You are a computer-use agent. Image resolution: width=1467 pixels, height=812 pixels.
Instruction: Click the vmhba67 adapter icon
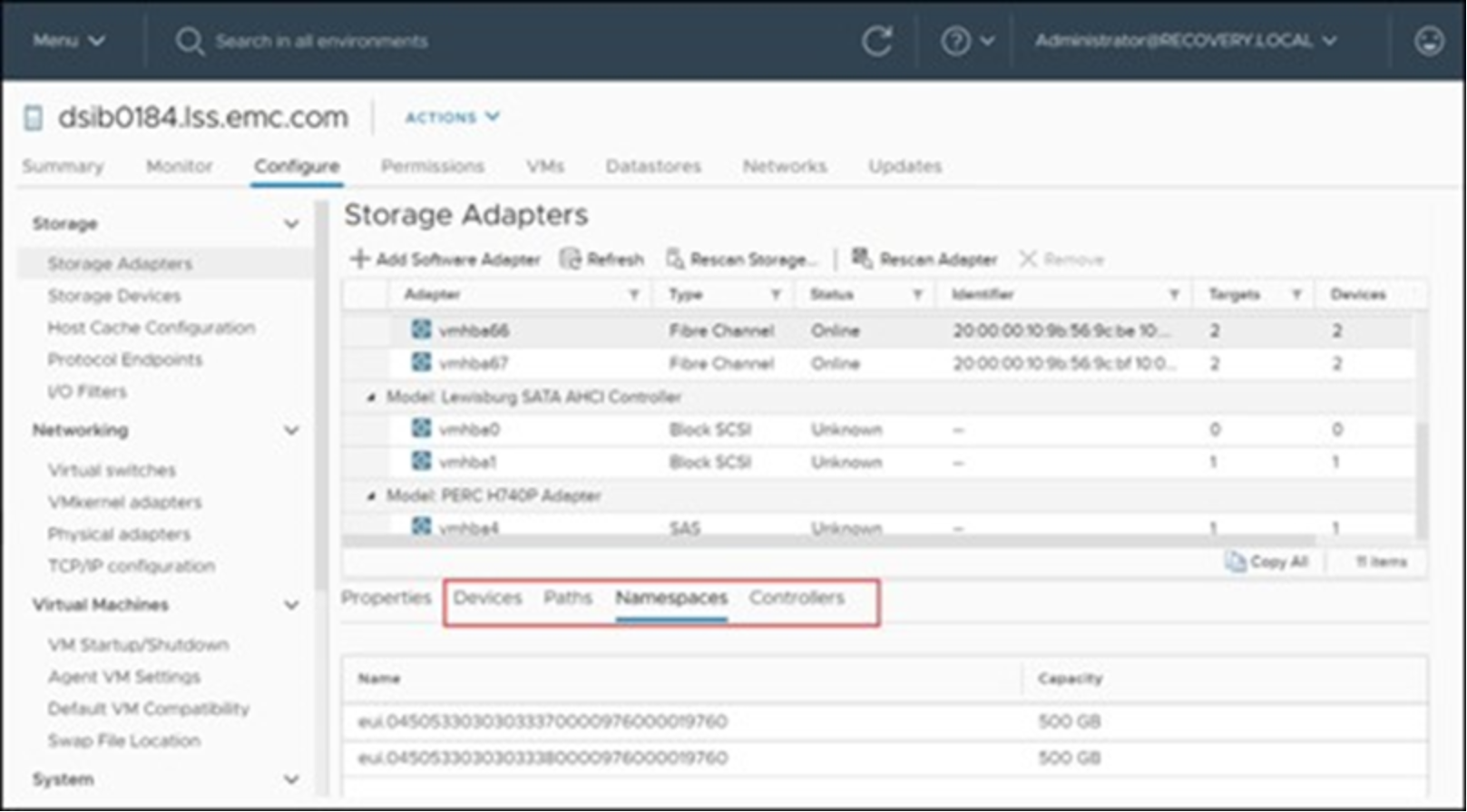click(x=421, y=362)
